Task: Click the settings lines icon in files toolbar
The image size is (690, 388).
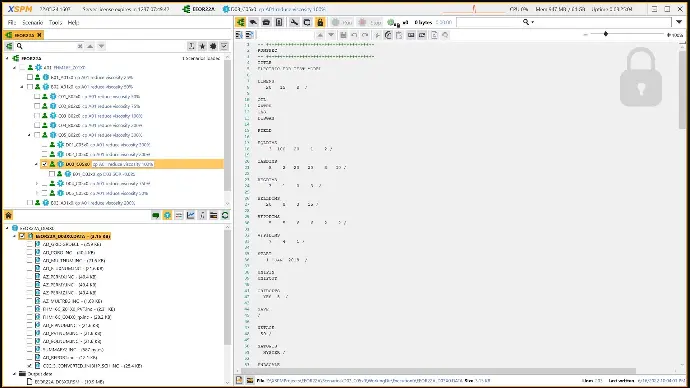Action: (x=179, y=216)
